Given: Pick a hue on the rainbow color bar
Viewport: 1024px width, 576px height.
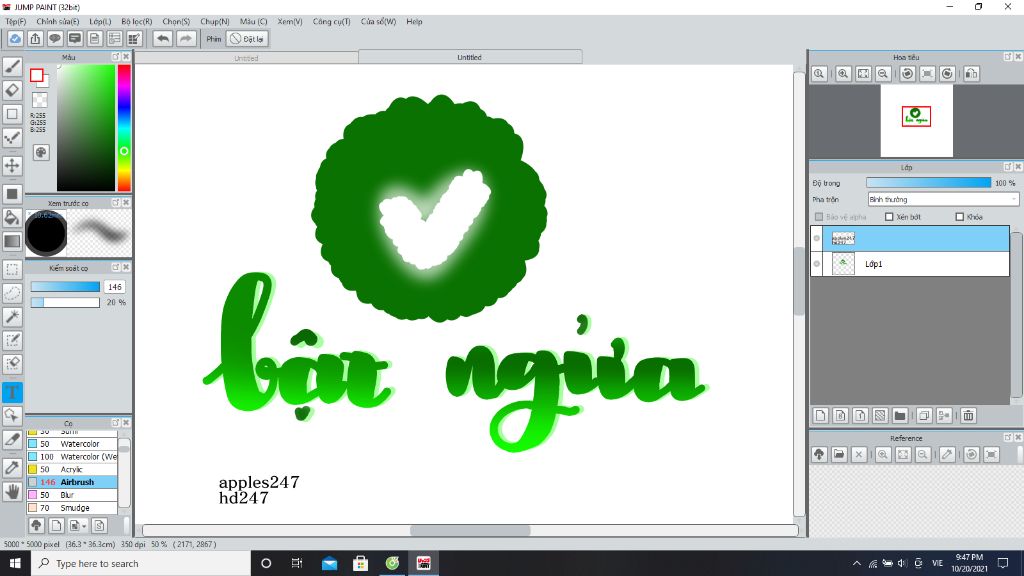Looking at the screenshot, I should pos(123,127).
